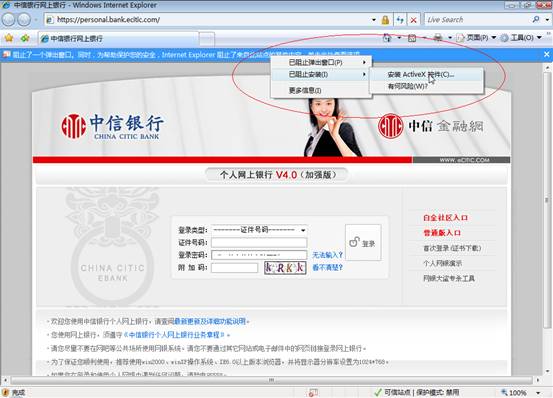Click the 看不清楚? link
This screenshot has height=398, width=553.
[x=328, y=268]
